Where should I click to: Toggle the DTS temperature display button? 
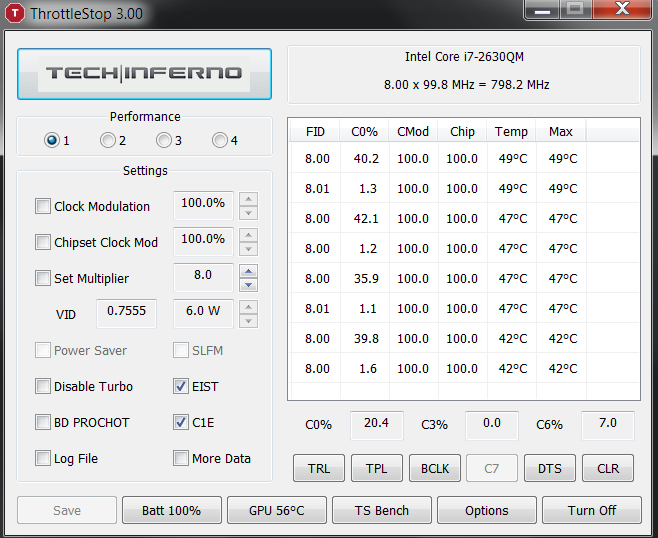tap(550, 468)
